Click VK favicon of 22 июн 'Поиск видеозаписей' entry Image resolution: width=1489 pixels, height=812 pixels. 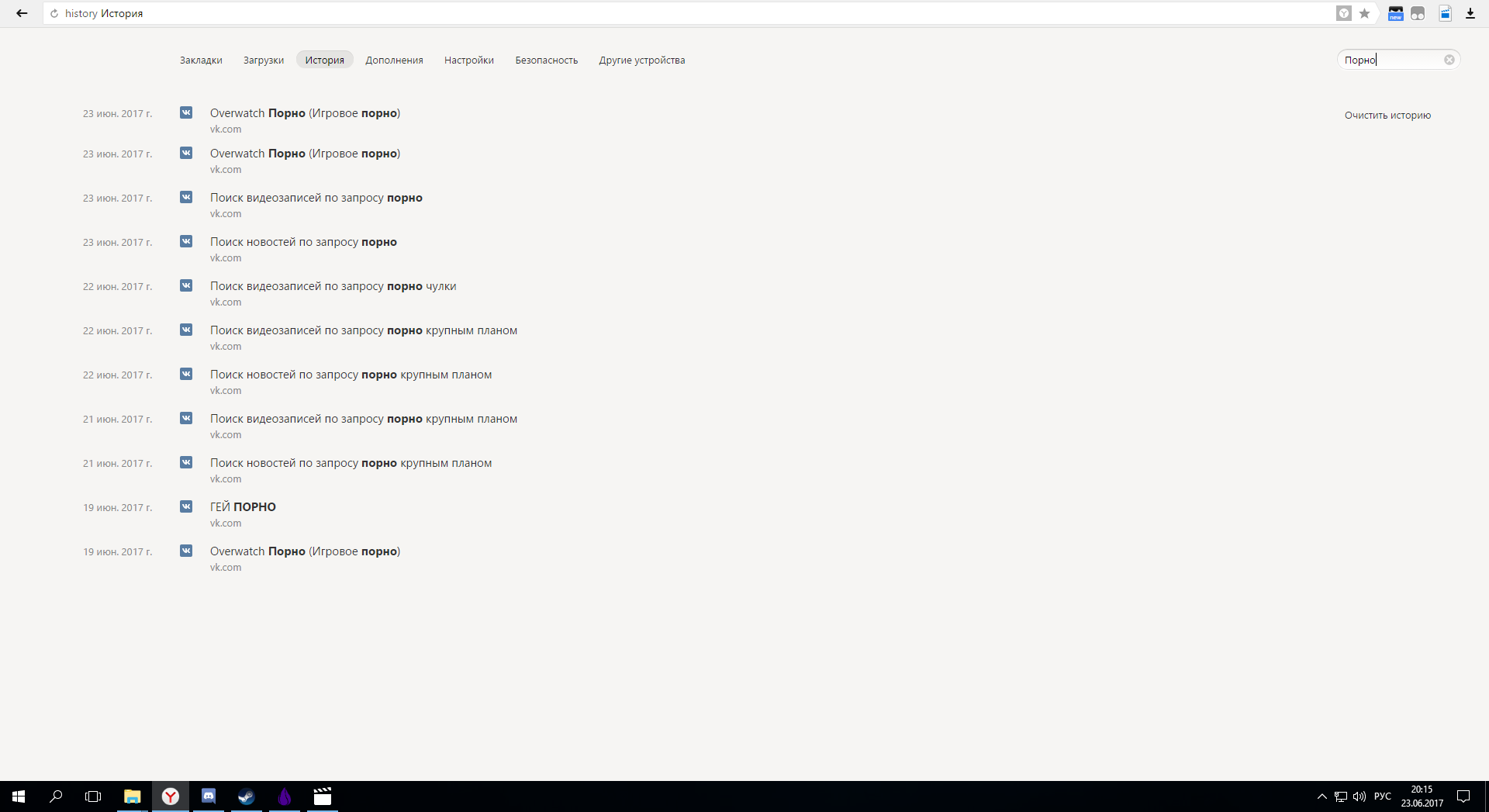point(186,330)
